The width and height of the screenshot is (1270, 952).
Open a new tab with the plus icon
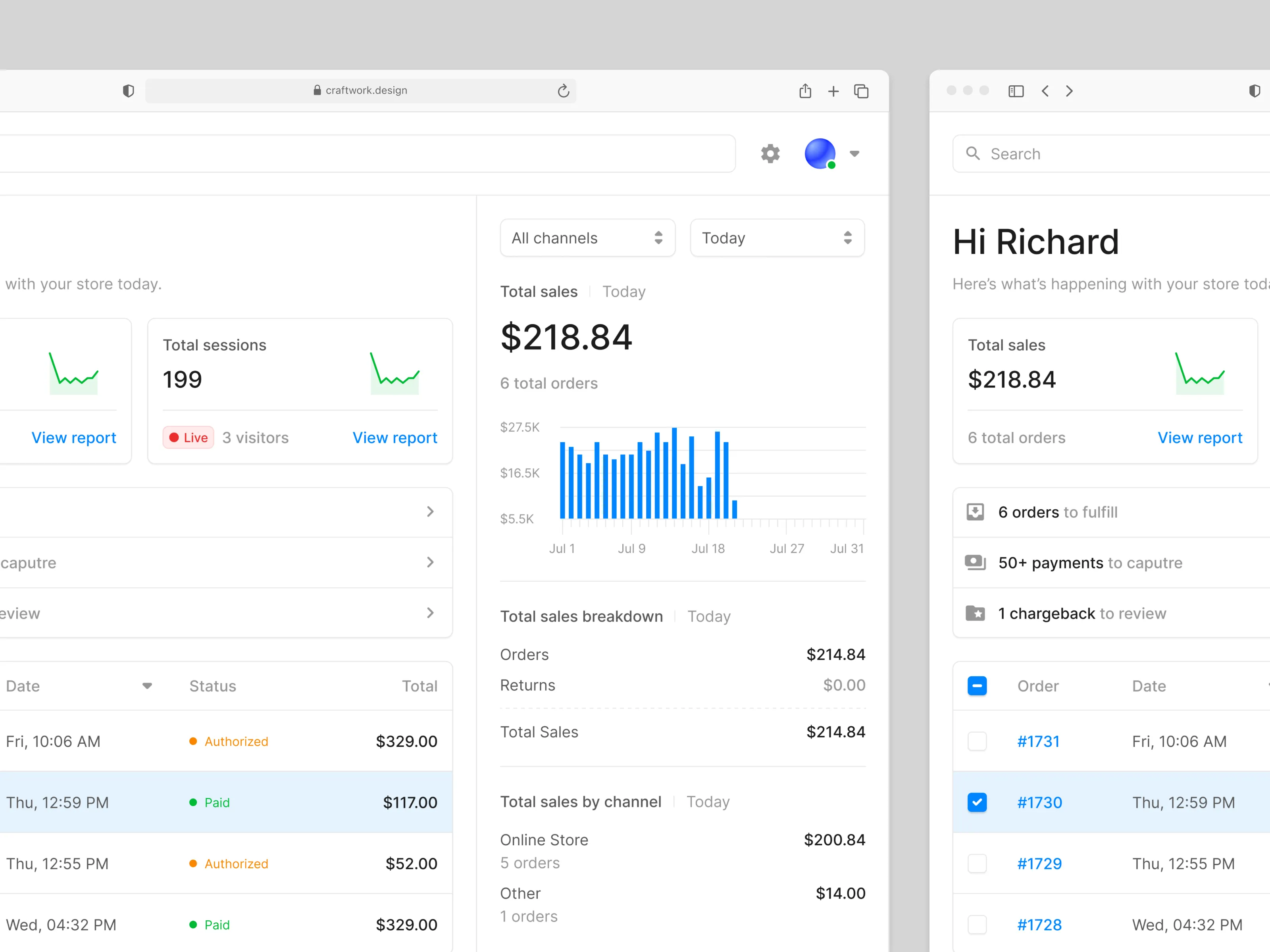coord(833,91)
